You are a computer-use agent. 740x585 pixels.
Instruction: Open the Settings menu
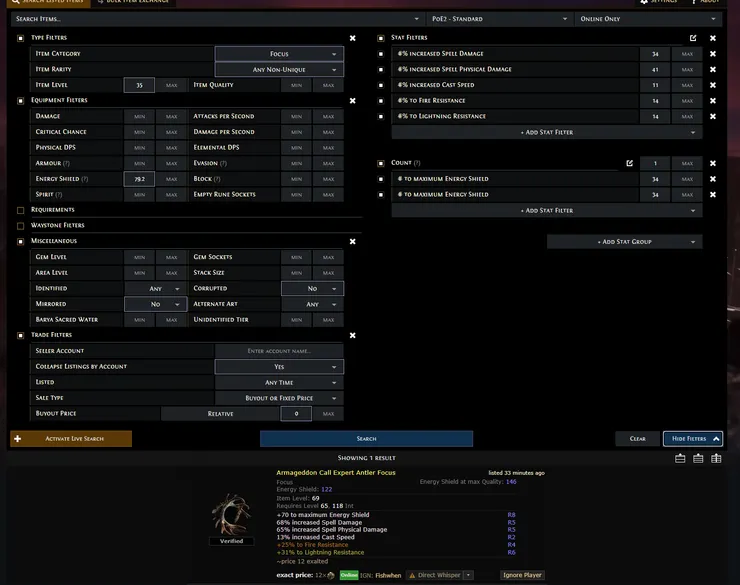(658, 2)
